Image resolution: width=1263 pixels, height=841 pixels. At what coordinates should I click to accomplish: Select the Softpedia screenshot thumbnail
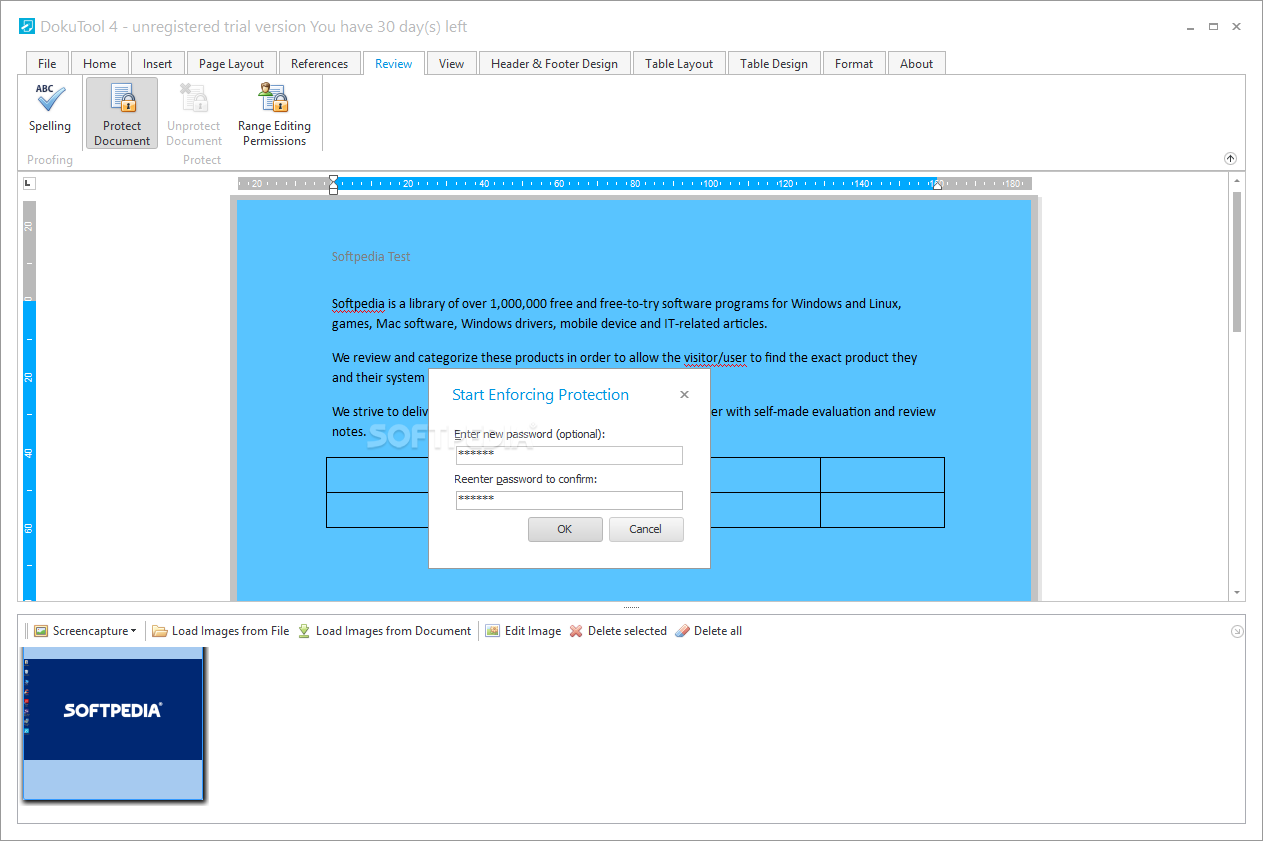coord(113,724)
